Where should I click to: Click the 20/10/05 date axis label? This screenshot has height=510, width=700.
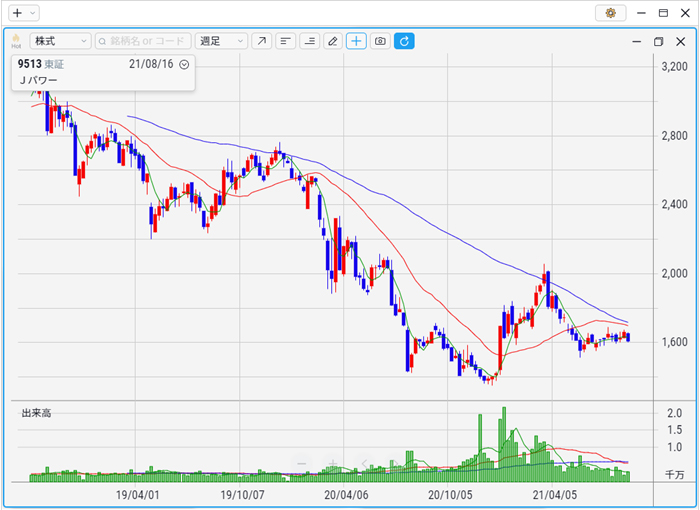[x=450, y=495]
